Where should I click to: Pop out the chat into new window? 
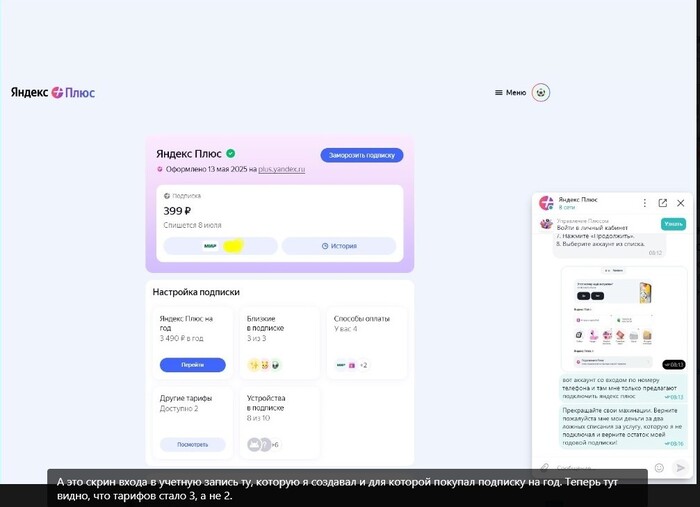pyautogui.click(x=662, y=203)
